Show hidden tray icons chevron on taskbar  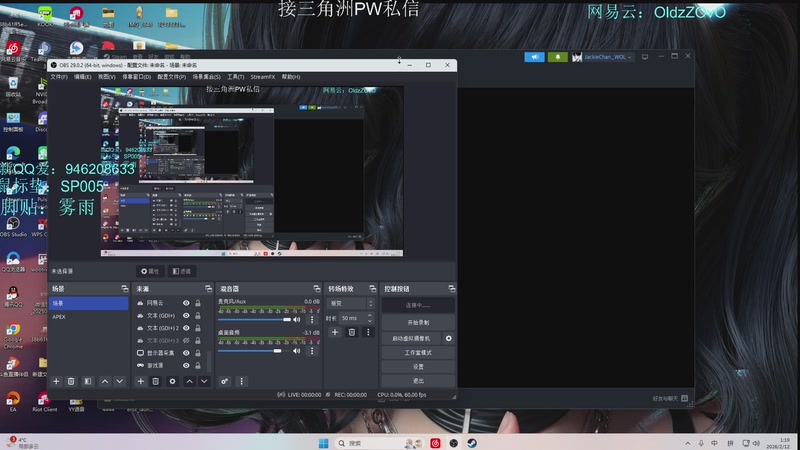coord(688,443)
